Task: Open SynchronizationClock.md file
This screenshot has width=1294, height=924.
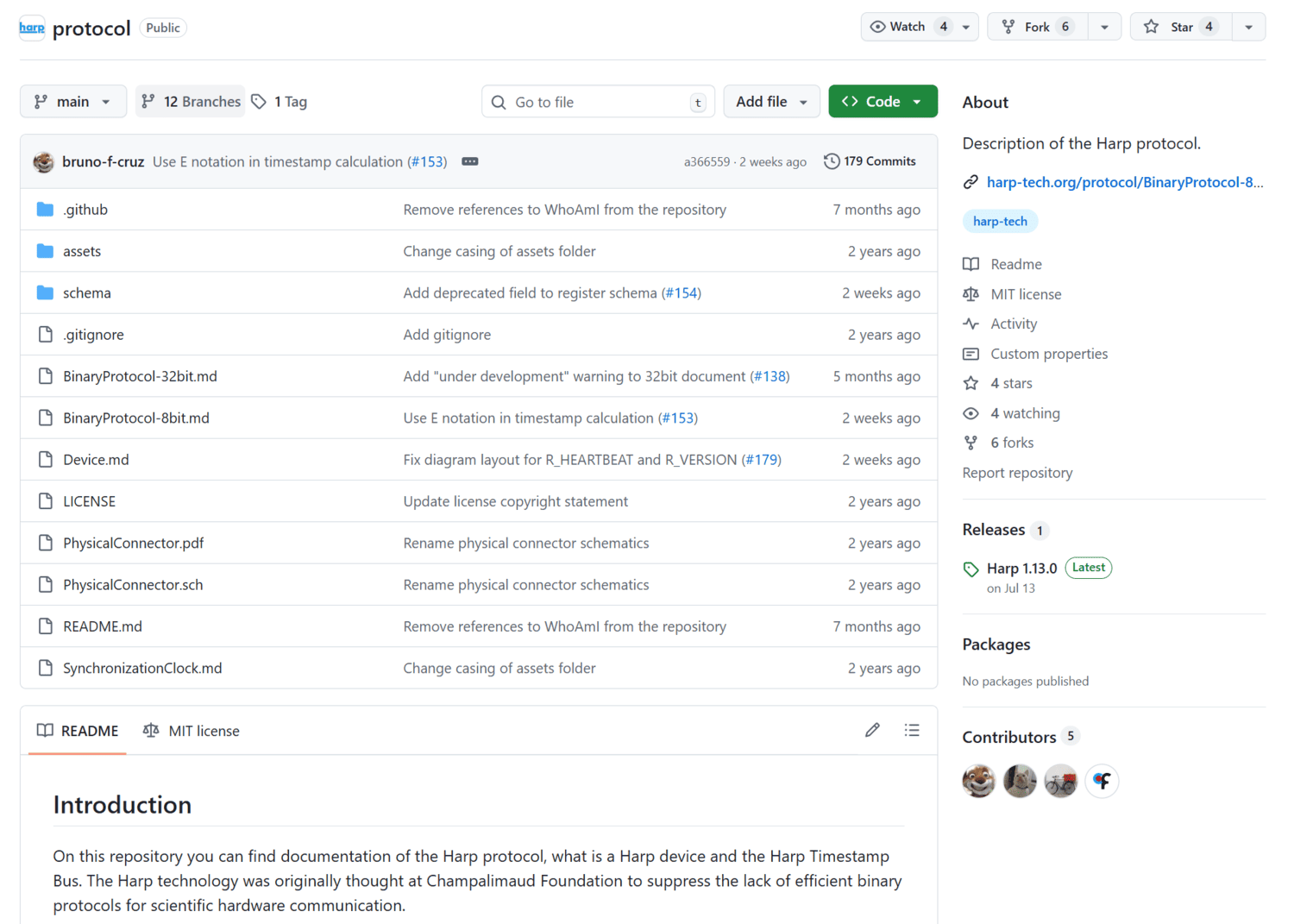Action: (x=142, y=668)
